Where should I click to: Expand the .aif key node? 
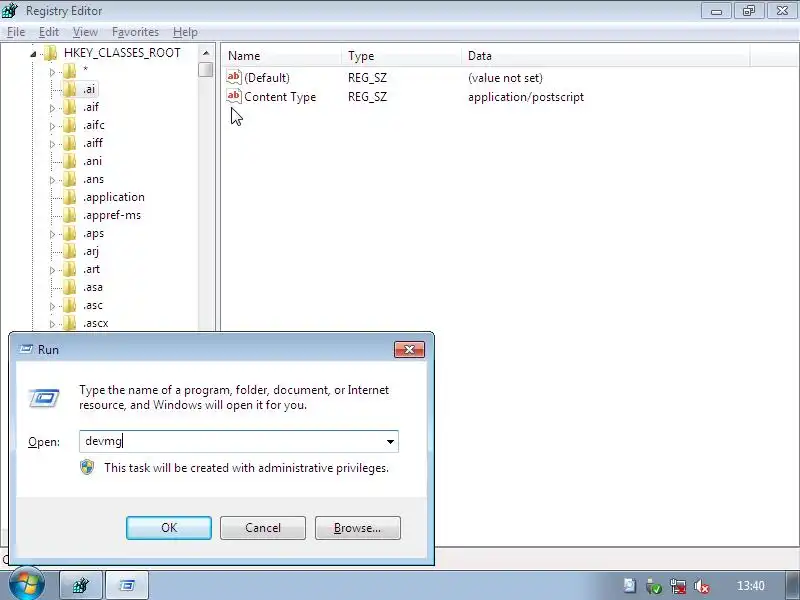pyautogui.click(x=52, y=108)
